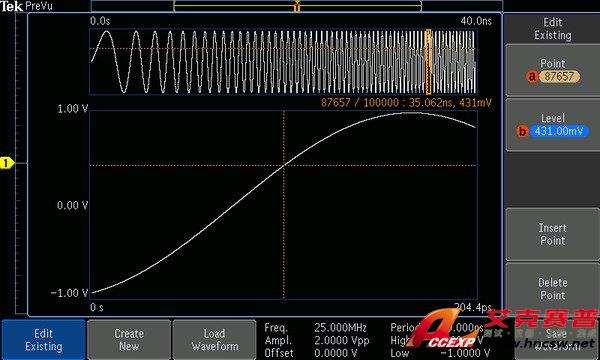The width and height of the screenshot is (600, 360).
Task: Choose the Insert Point side button
Action: [x=553, y=234]
